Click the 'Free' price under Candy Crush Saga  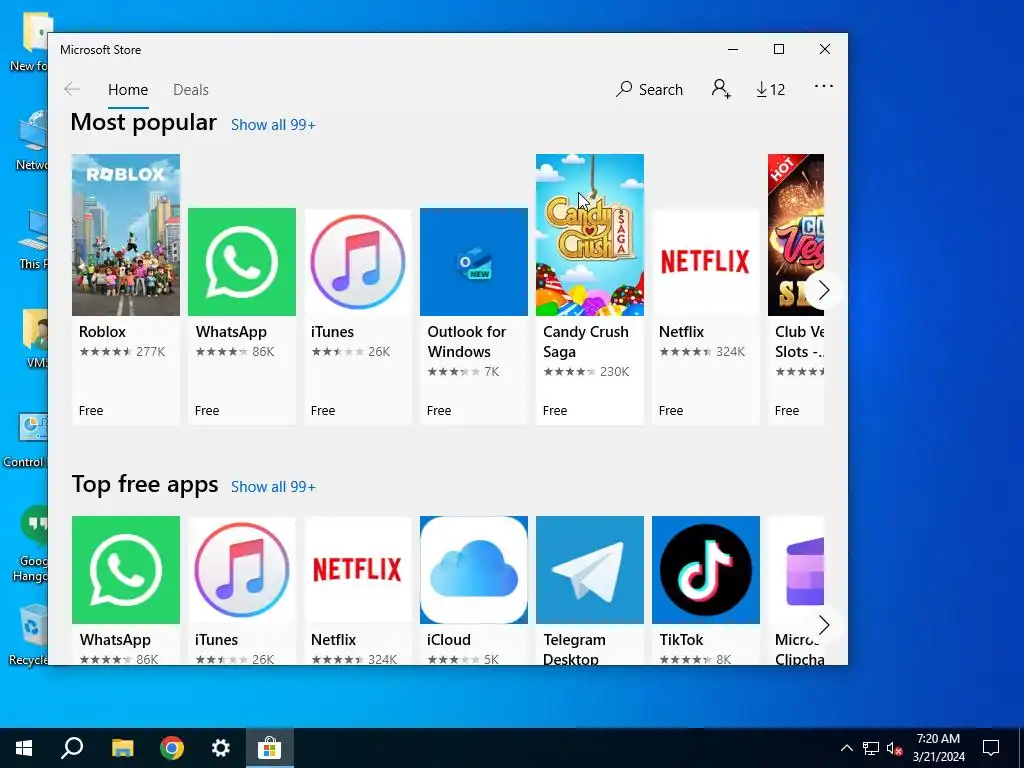coord(554,411)
